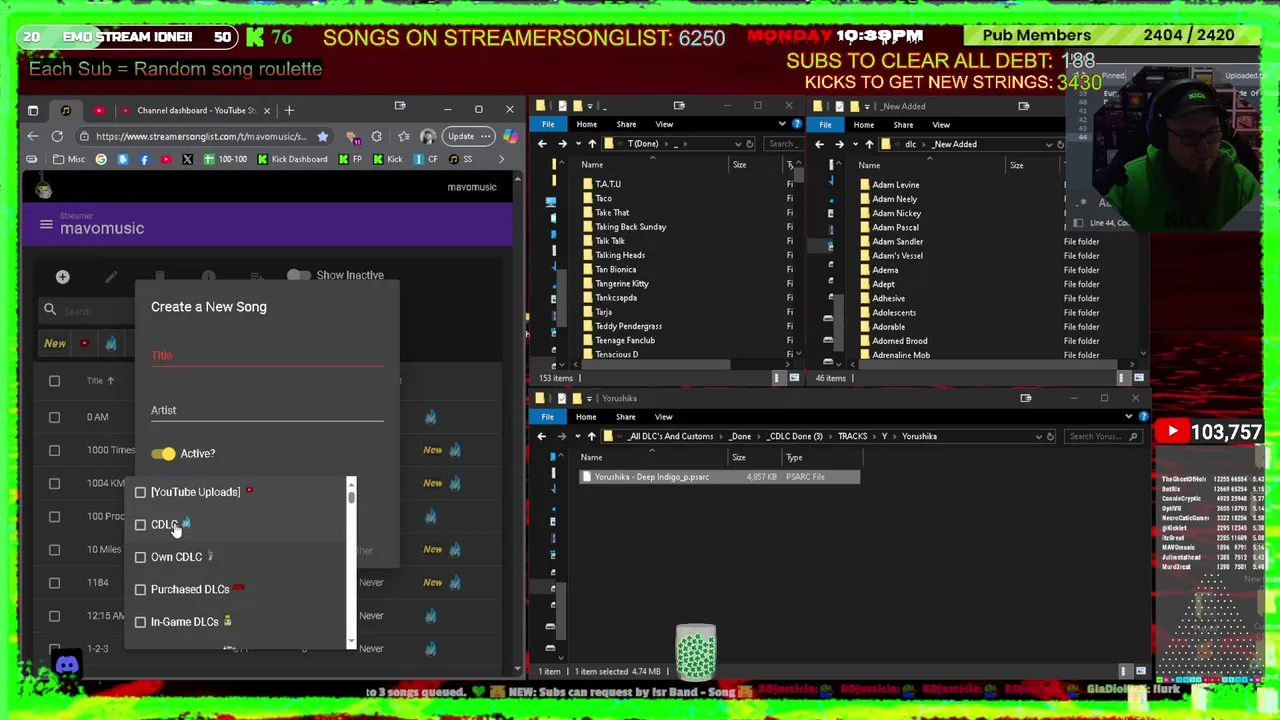Screen dimensions: 1280x720
Task: Open File menu in Yorushka explorer
Action: (x=548, y=417)
